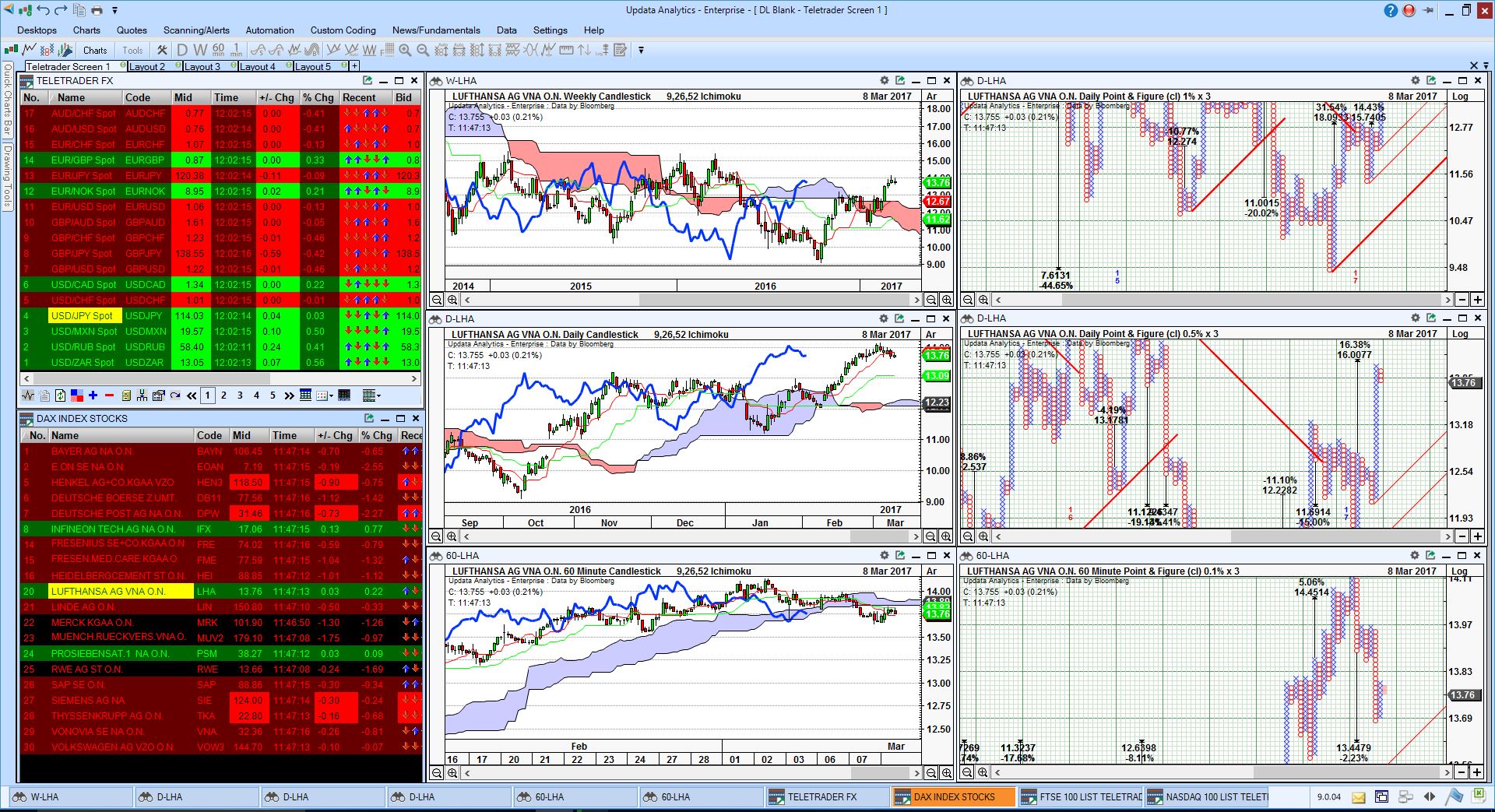Click export icon on top D-LHA Point & Figure chart
The image size is (1495, 812).
1431,80
